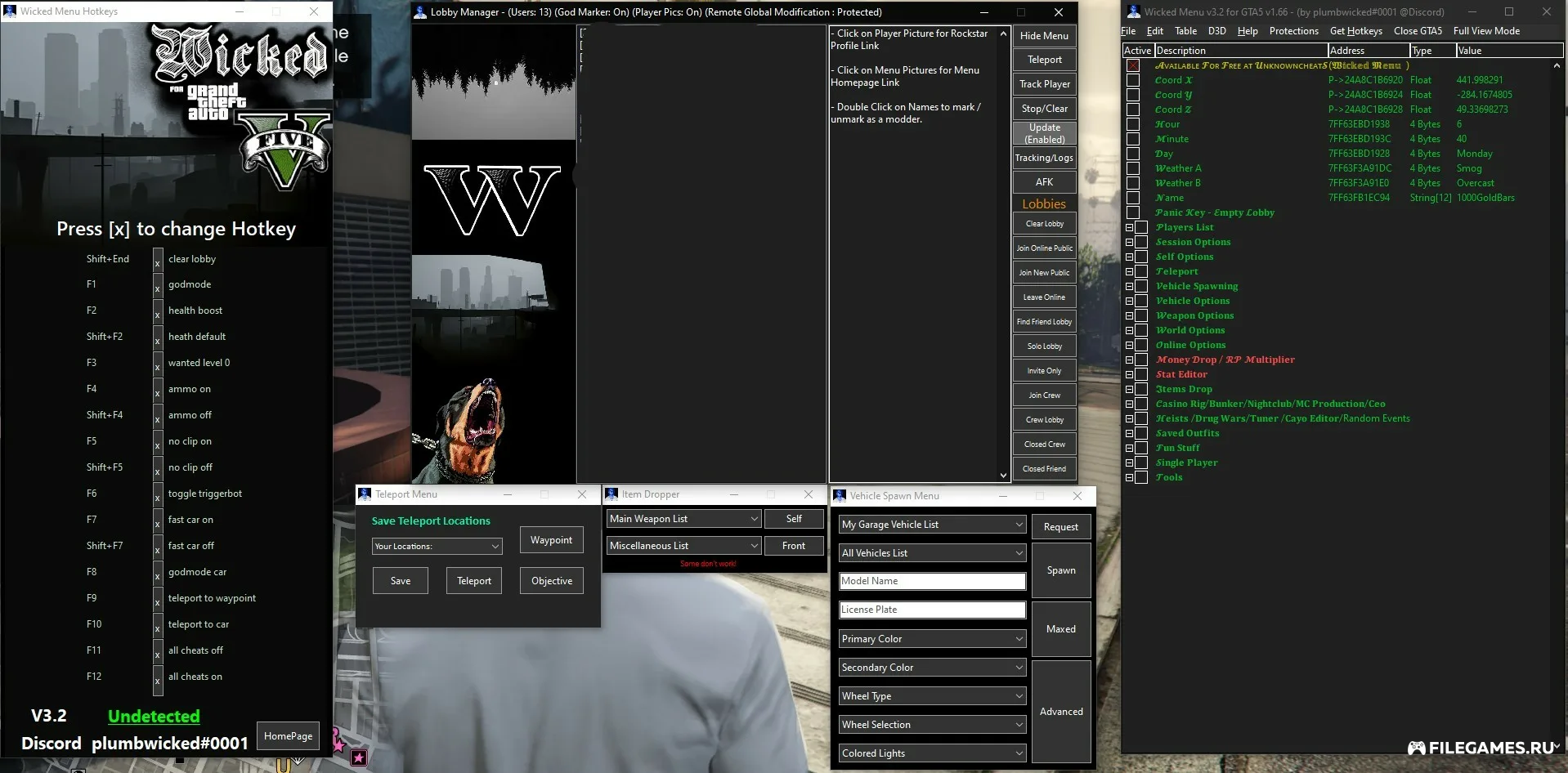Tick the Stat Editor checkbox
Screen dimensions: 1568x773
1141,374
